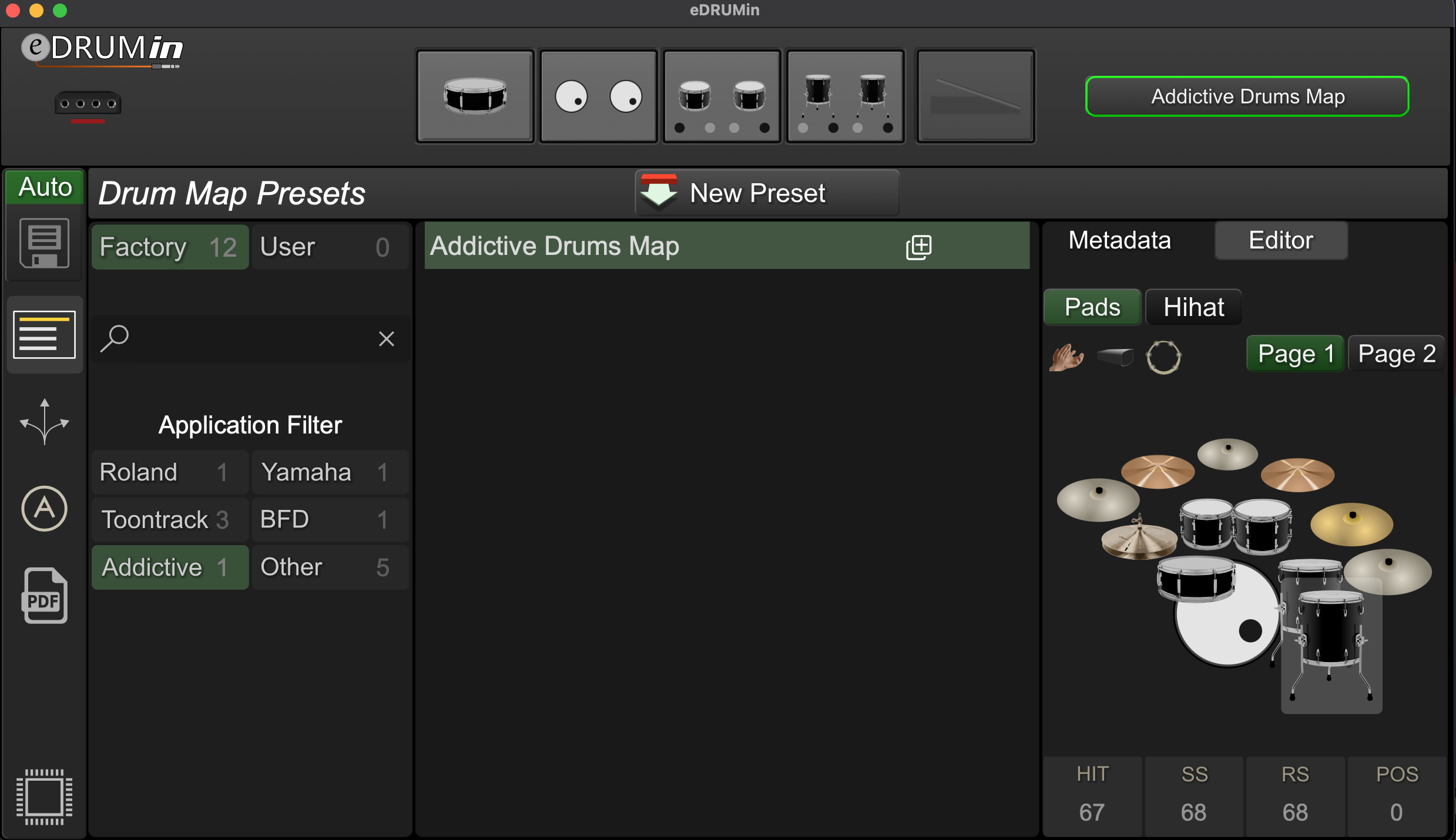Select the two floor toms input slot

845,96
